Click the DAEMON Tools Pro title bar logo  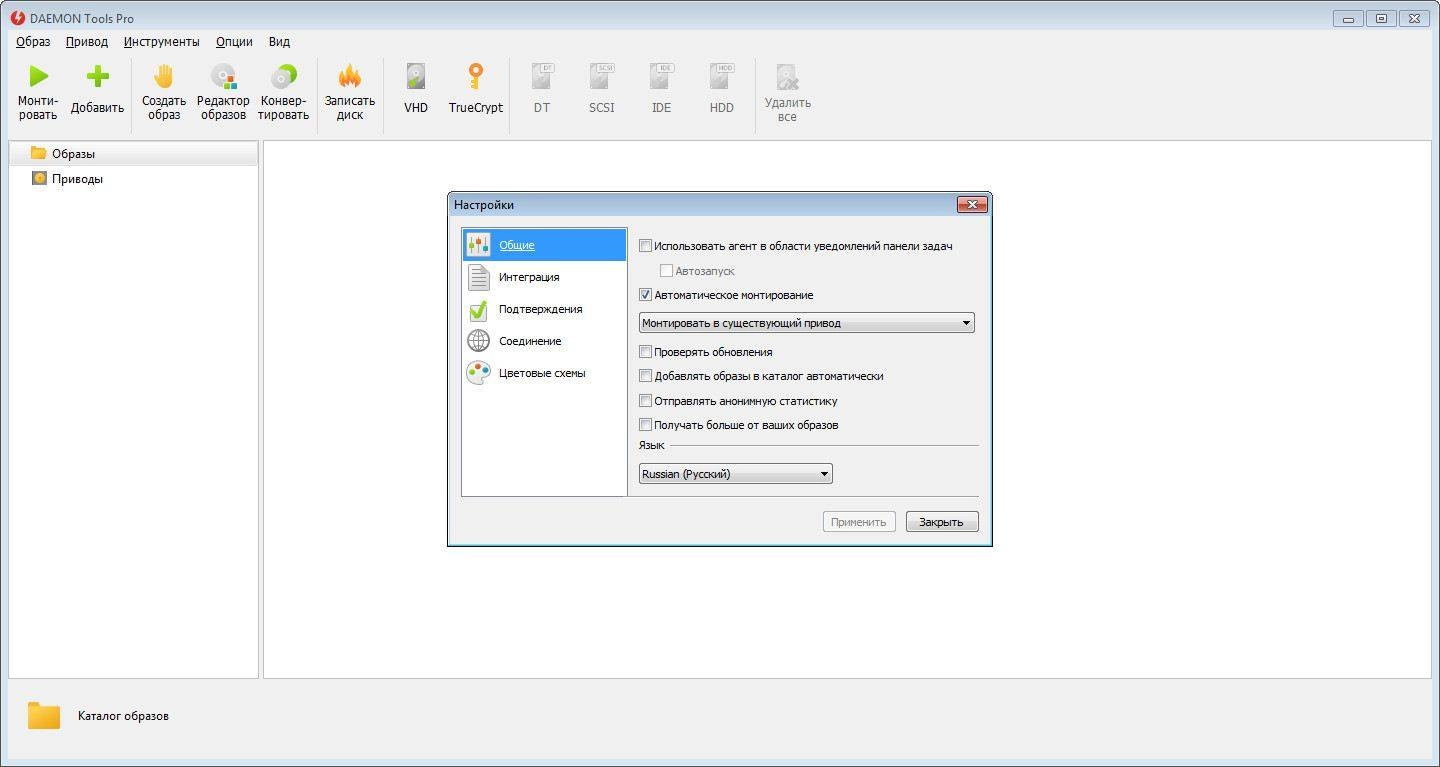point(18,18)
